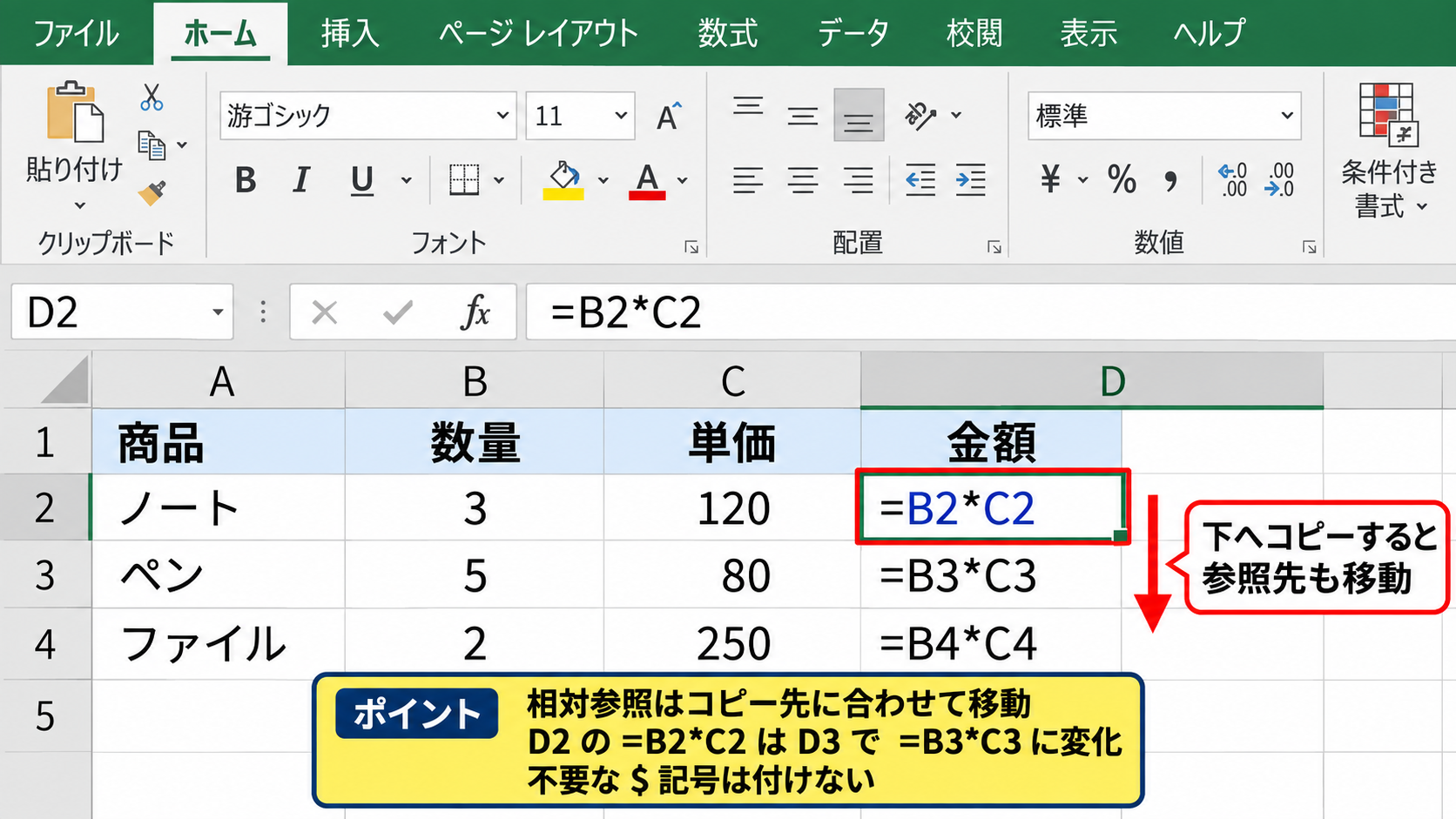Toggle Italic formatting
Image resolution: width=1456 pixels, height=819 pixels.
(x=301, y=180)
